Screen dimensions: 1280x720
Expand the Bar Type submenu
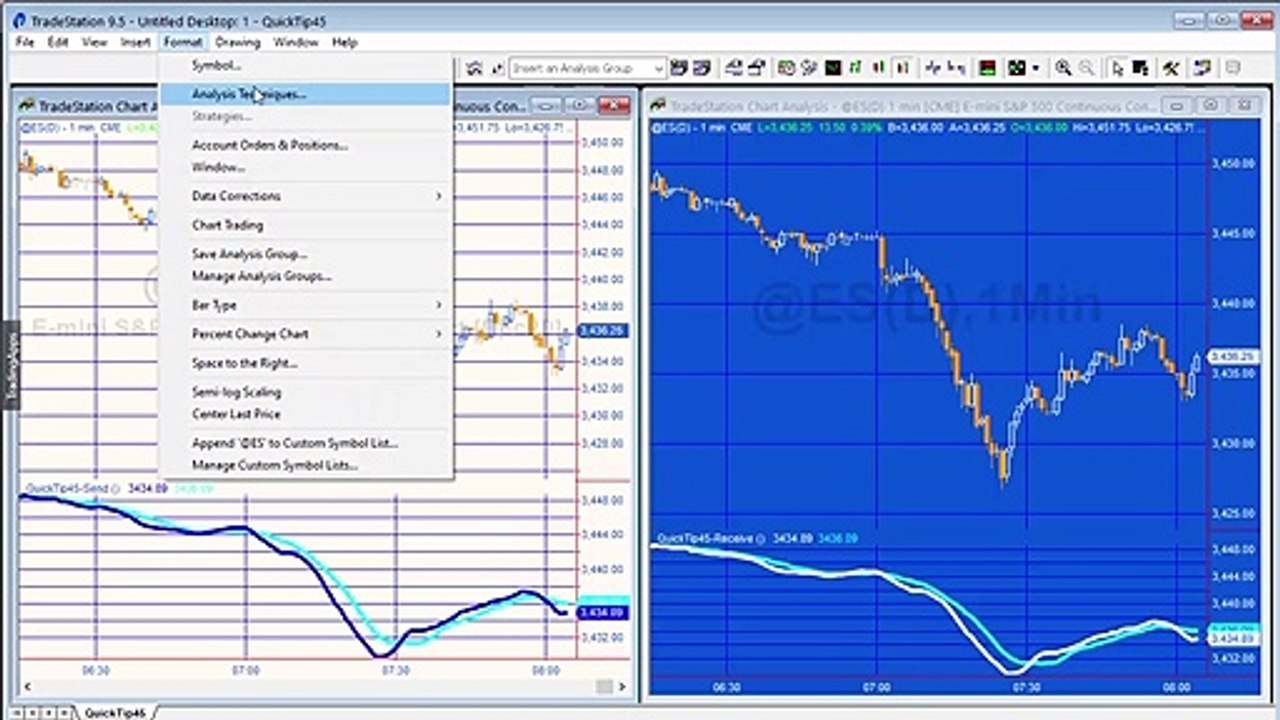[306, 305]
